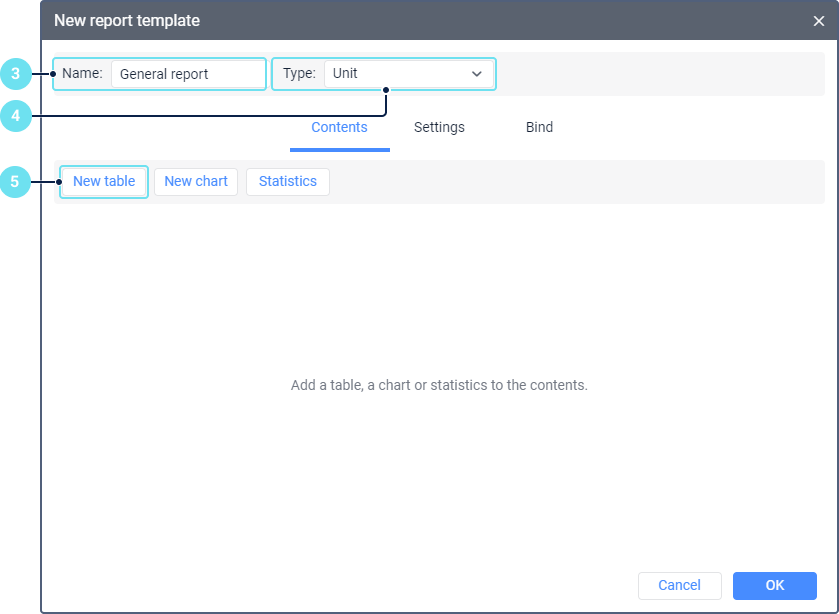Click the numbered callout marker 5
Viewport: 839px width, 614px height.
pyautogui.click(x=15, y=182)
